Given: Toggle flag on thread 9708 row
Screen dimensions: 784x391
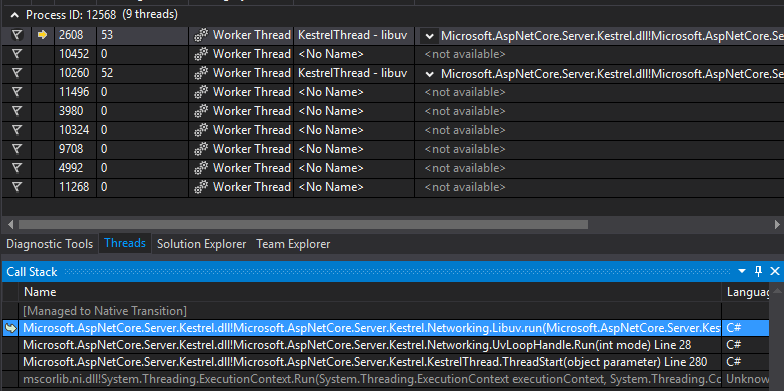Looking at the screenshot, I should [x=17, y=149].
